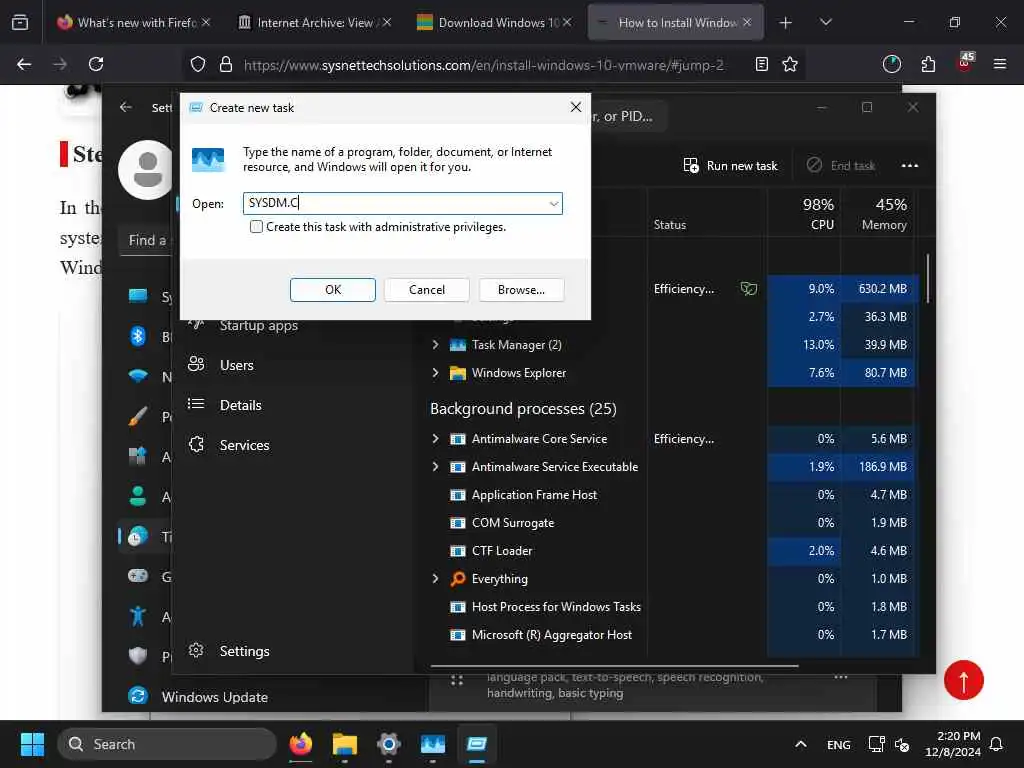Open a new Firefox tab

pyautogui.click(x=785, y=22)
